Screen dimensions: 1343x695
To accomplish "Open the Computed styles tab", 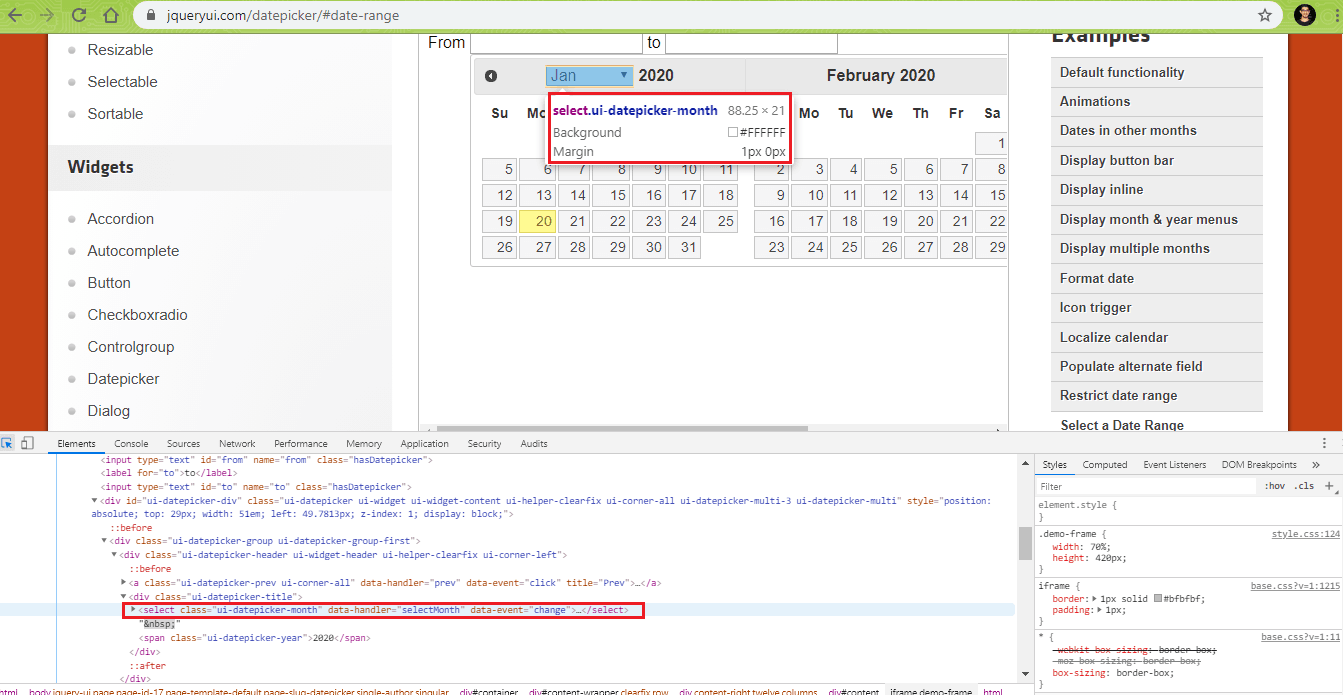I will click(1105, 464).
